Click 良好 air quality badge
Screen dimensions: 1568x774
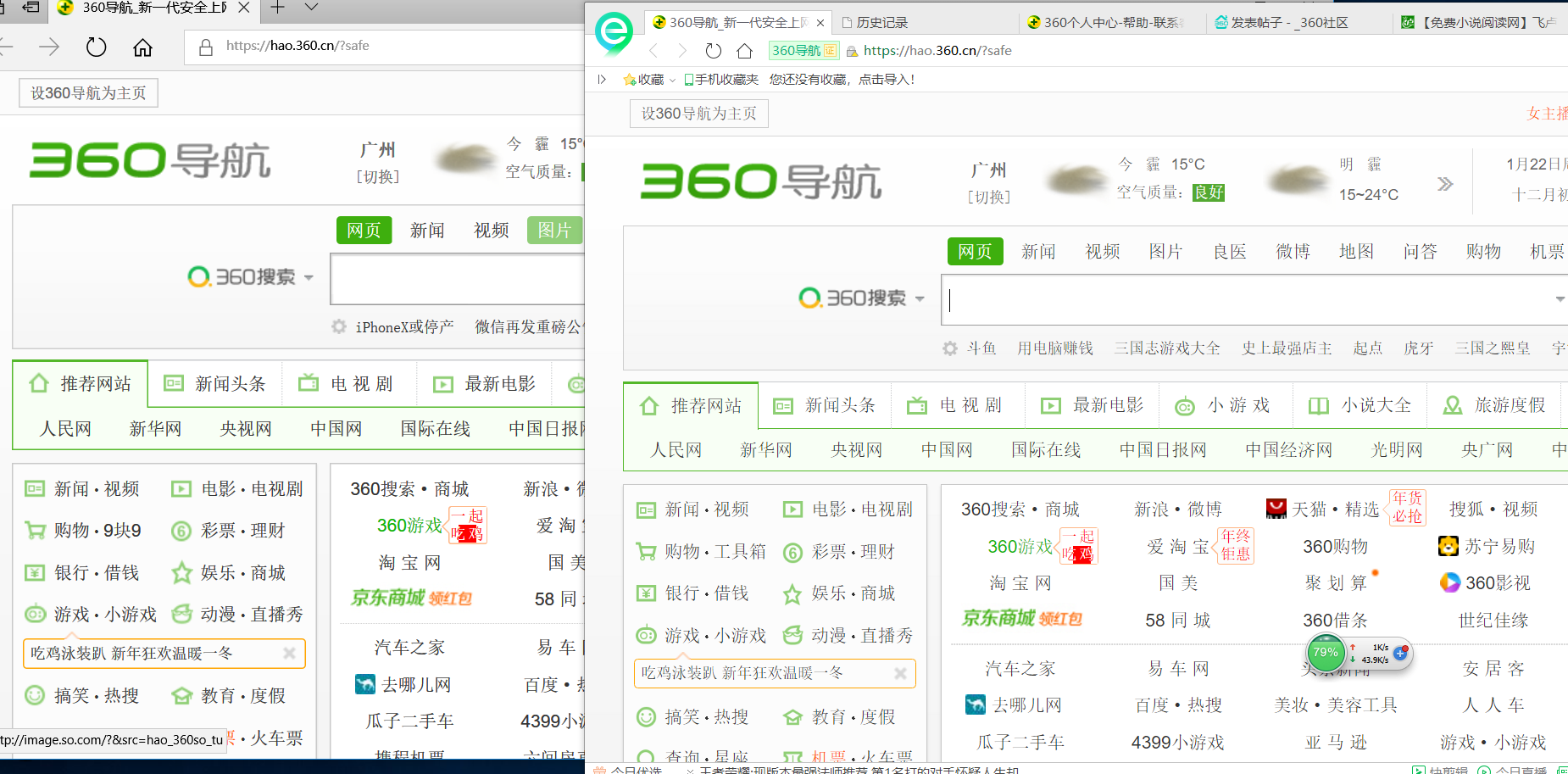point(1209,192)
